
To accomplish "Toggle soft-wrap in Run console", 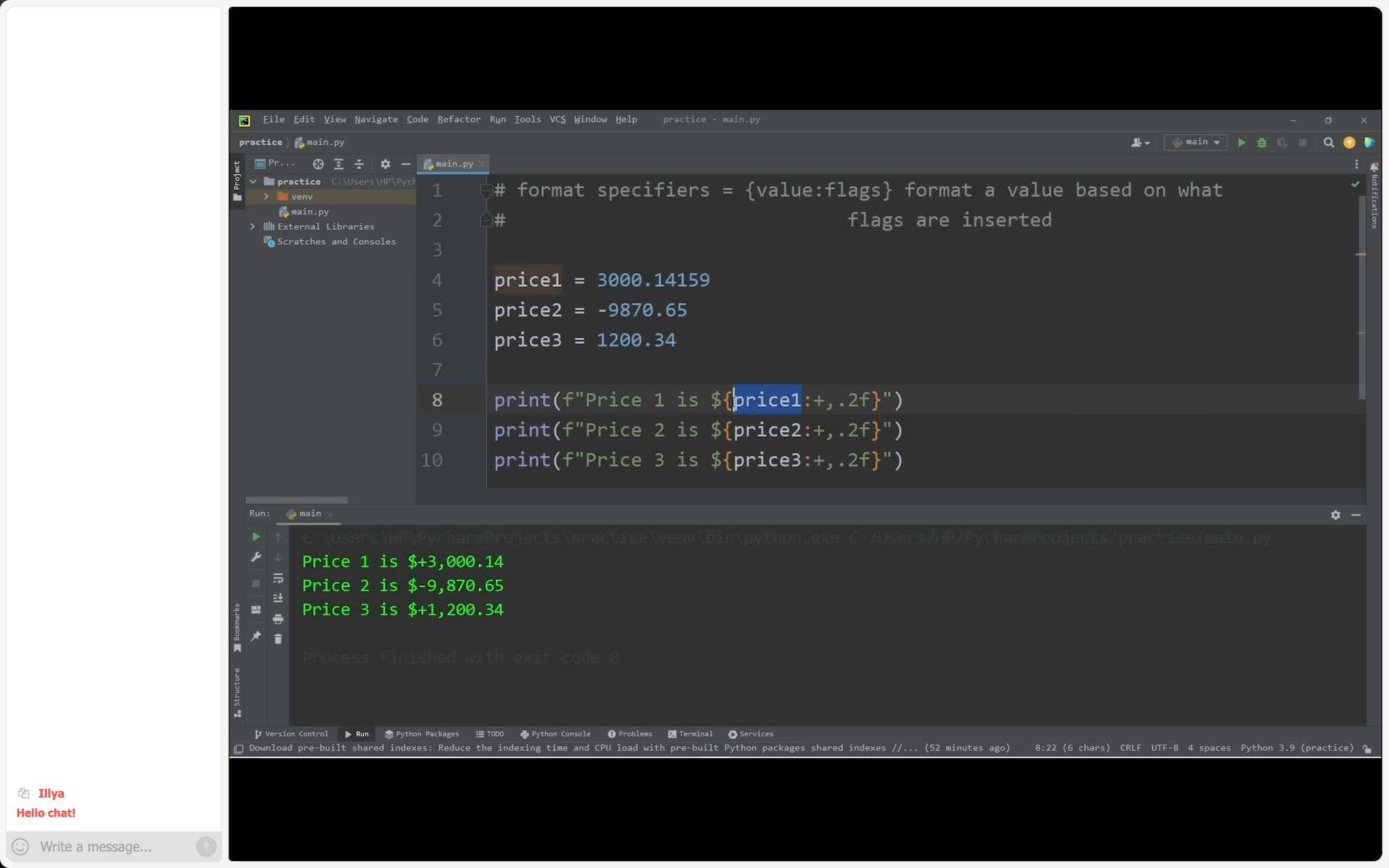I will (x=278, y=578).
